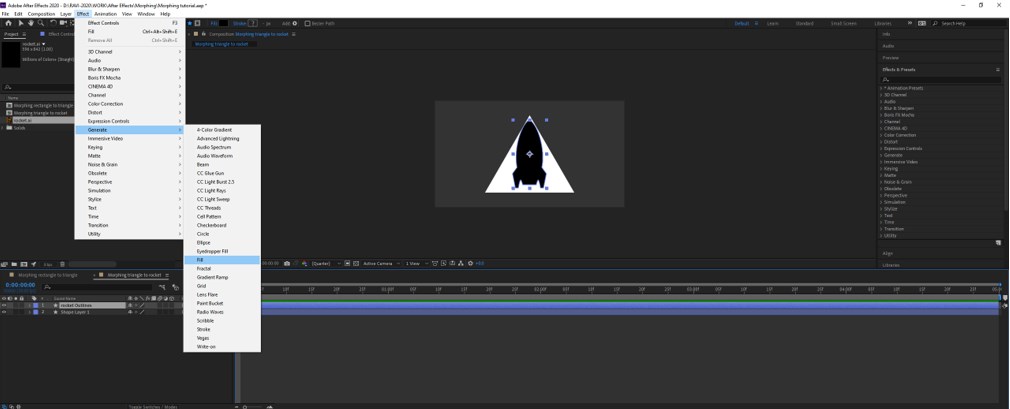Create a new folder in Project panel
The image size is (1010, 409).
pos(14,264)
